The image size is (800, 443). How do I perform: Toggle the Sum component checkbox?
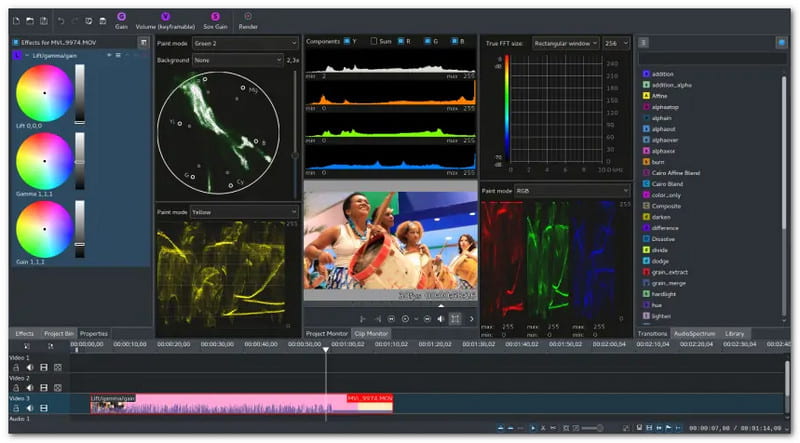tap(374, 41)
